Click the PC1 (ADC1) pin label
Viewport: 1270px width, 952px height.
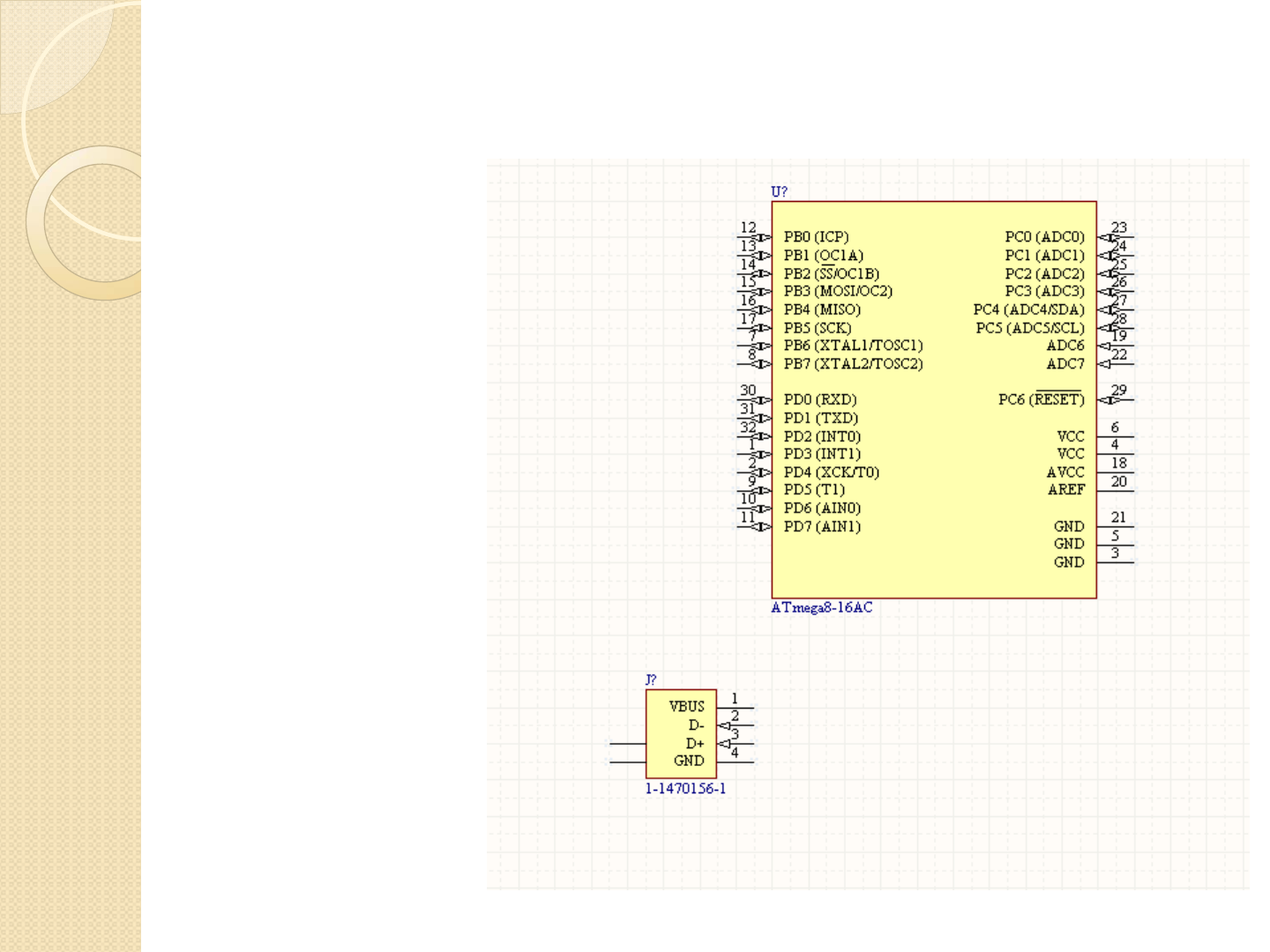pyautogui.click(x=1045, y=256)
